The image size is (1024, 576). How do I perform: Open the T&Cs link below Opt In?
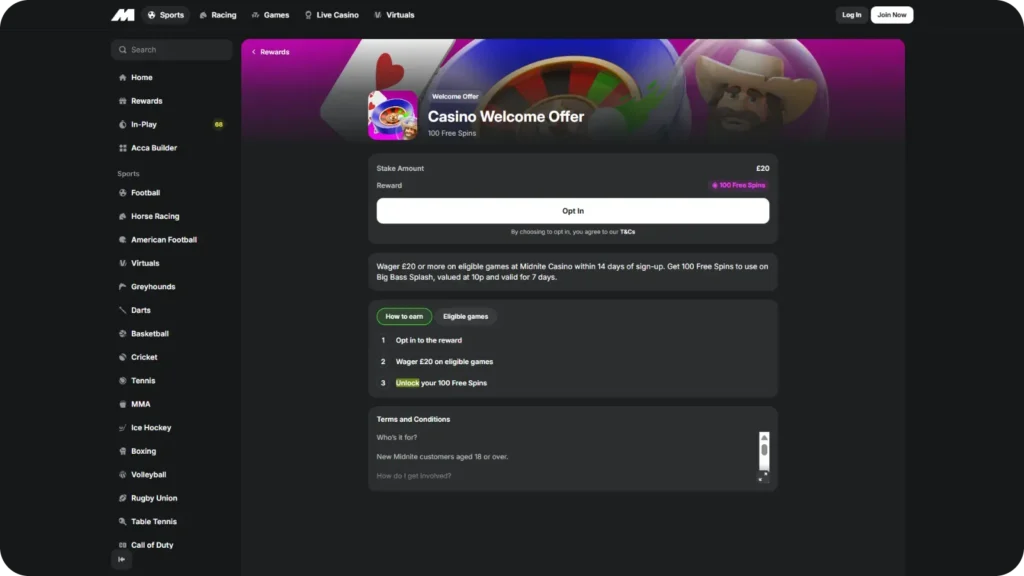click(x=628, y=232)
